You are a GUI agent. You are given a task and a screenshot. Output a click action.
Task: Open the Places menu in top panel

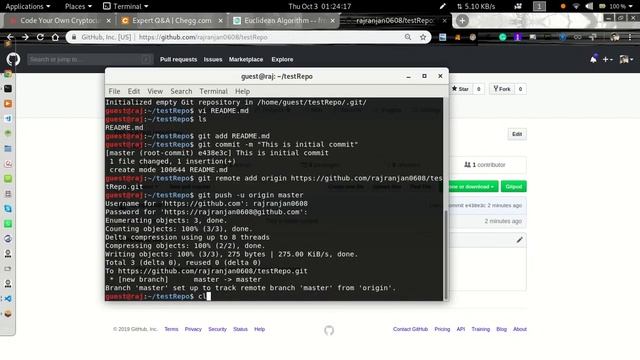(78, 6)
